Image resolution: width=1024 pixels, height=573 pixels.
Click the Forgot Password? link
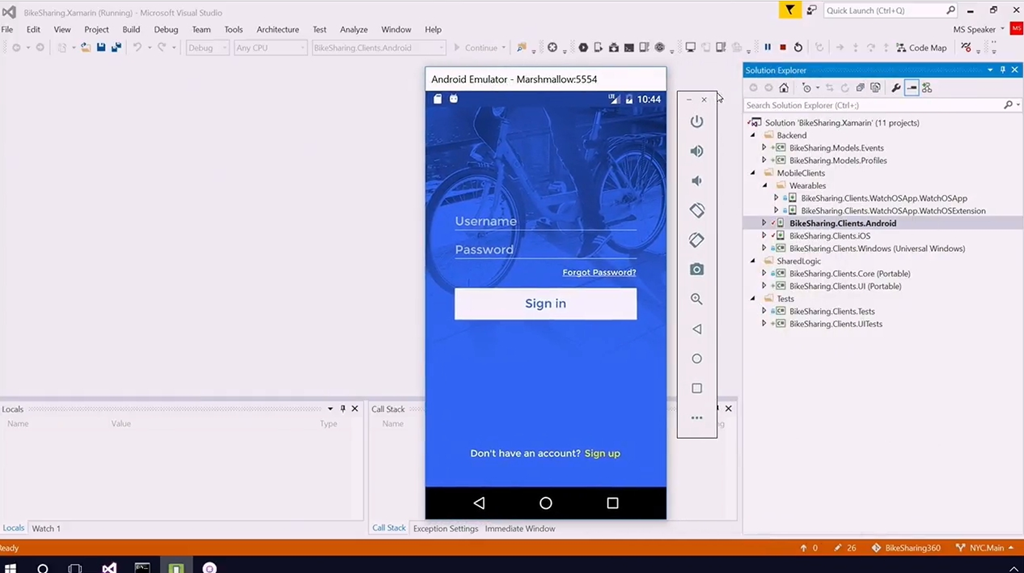point(598,272)
